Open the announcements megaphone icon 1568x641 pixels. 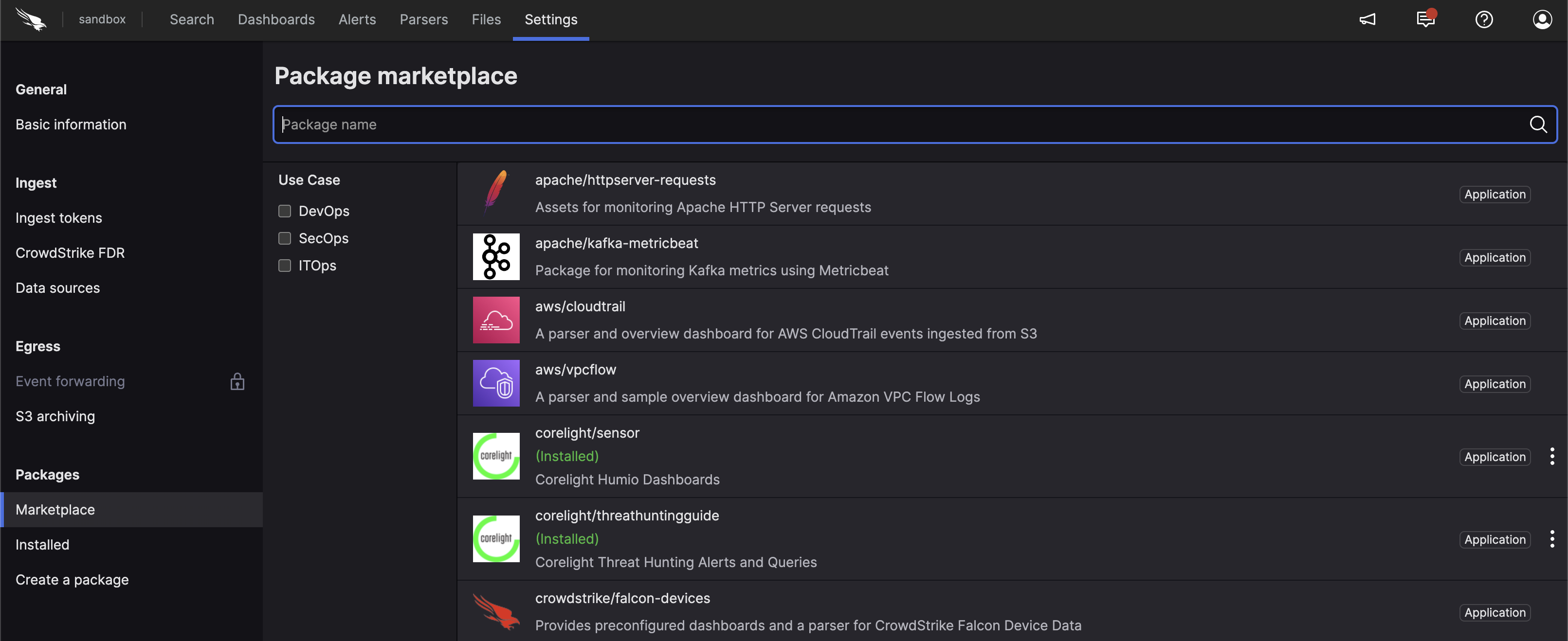pyautogui.click(x=1367, y=19)
